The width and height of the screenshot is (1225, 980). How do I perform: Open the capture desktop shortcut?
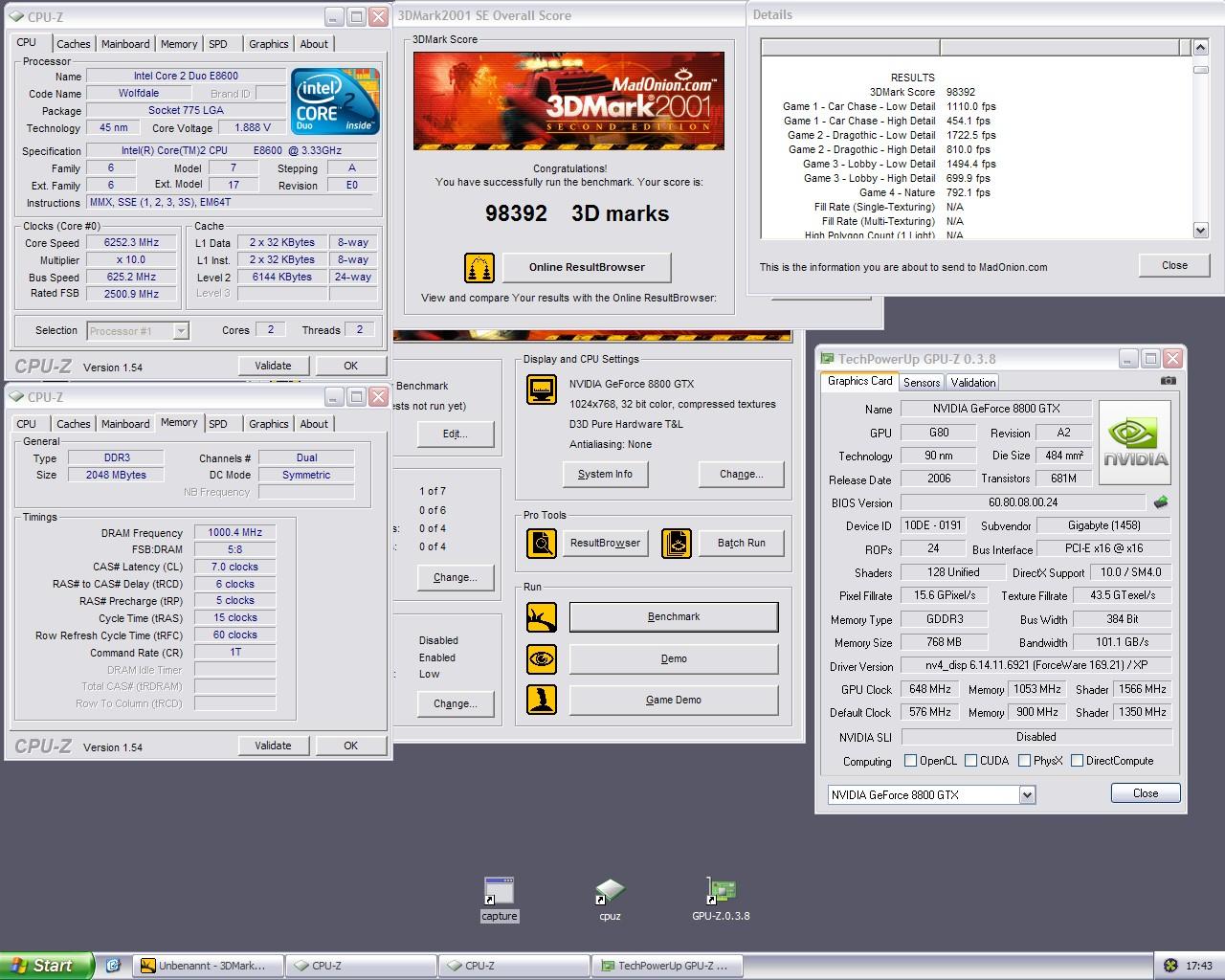499,899
